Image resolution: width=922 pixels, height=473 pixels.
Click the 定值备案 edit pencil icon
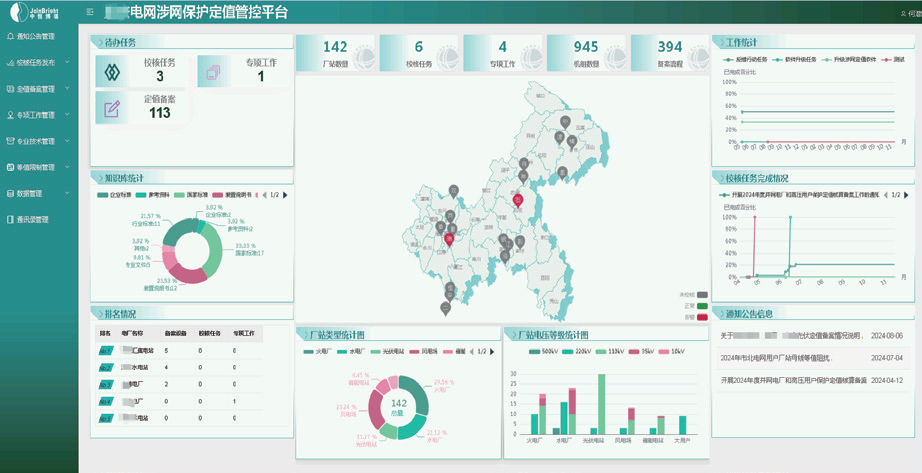click(x=112, y=106)
